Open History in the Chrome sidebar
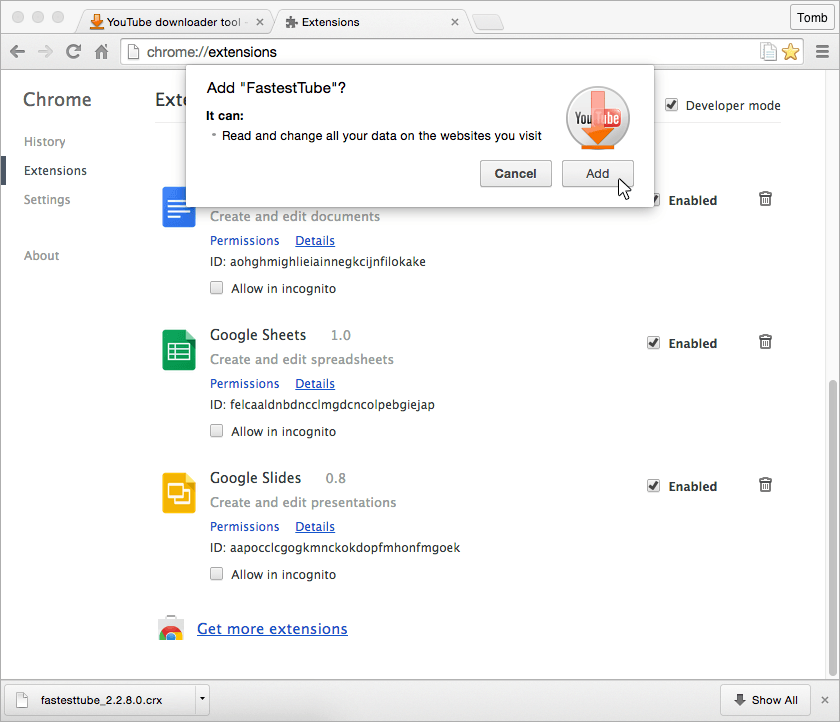Image resolution: width=840 pixels, height=722 pixels. 45,141
